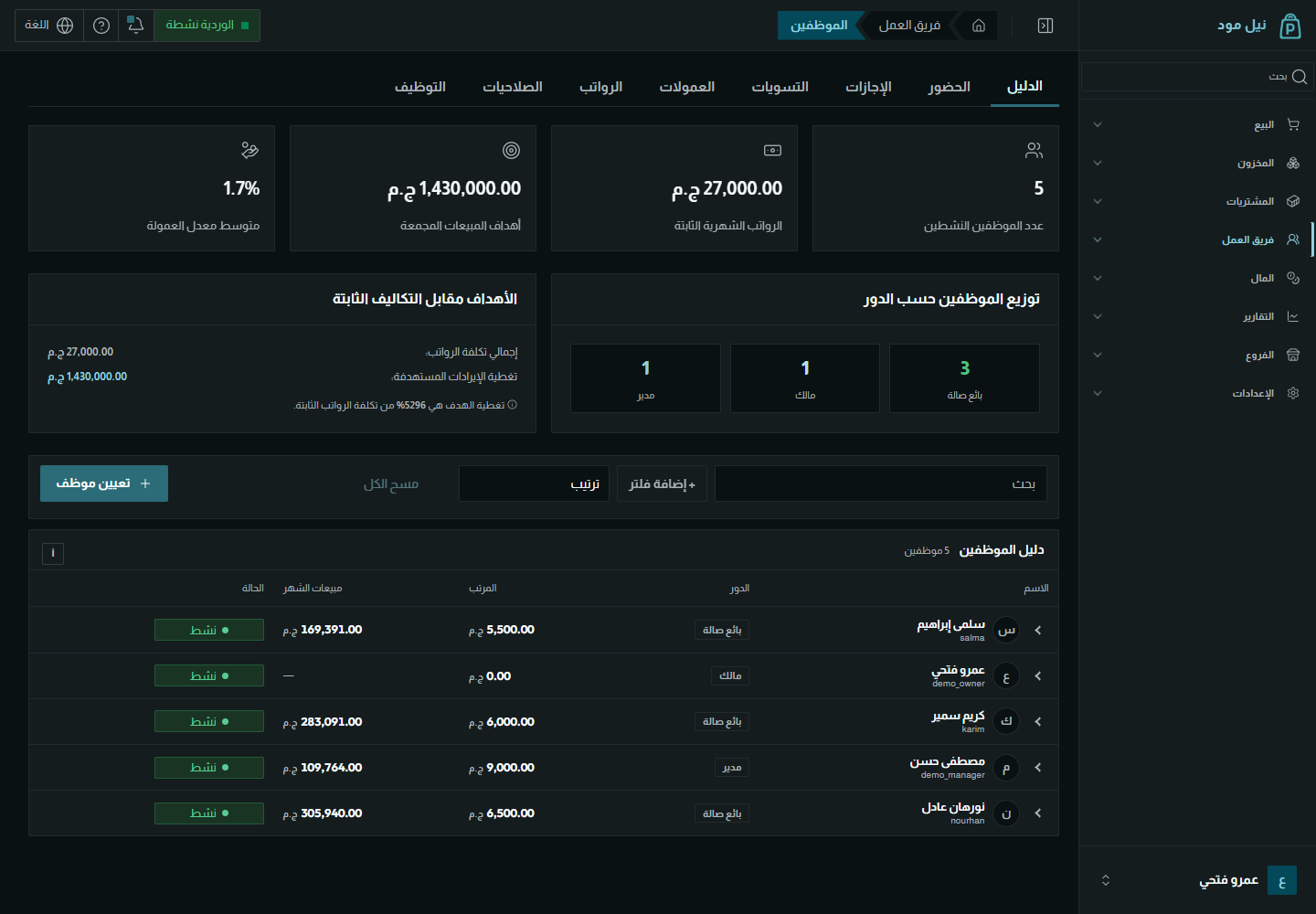
Task: Click the نشط status badge for نورهان عادل
Action: [x=209, y=813]
